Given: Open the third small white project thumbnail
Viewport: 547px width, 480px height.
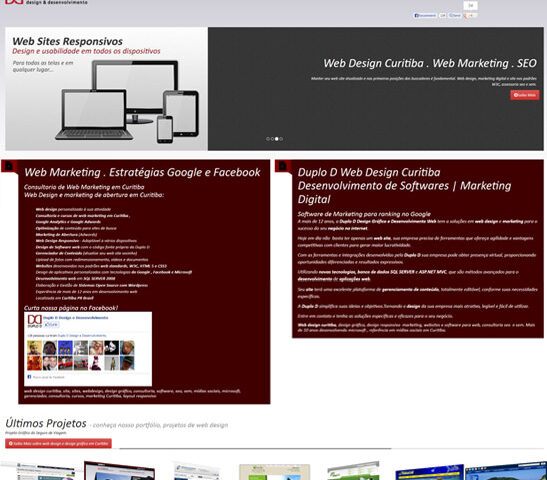Looking at the screenshot, I should point(197,471).
